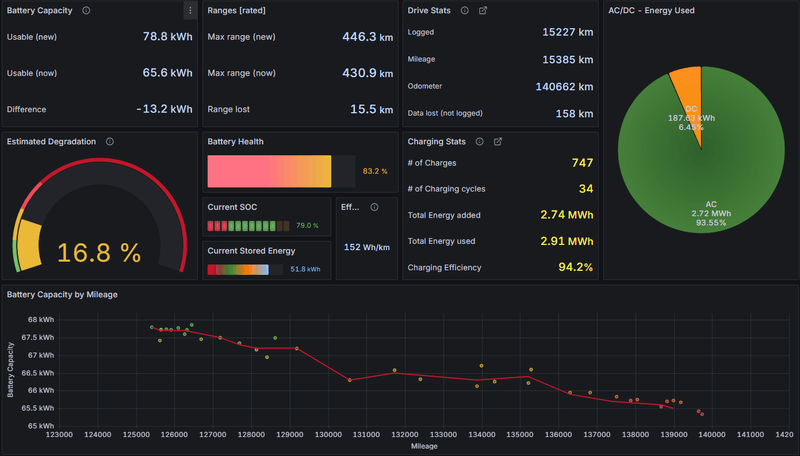This screenshot has width=800, height=456.
Task: Click the 68 kWh y-axis label
Action: coord(41,320)
